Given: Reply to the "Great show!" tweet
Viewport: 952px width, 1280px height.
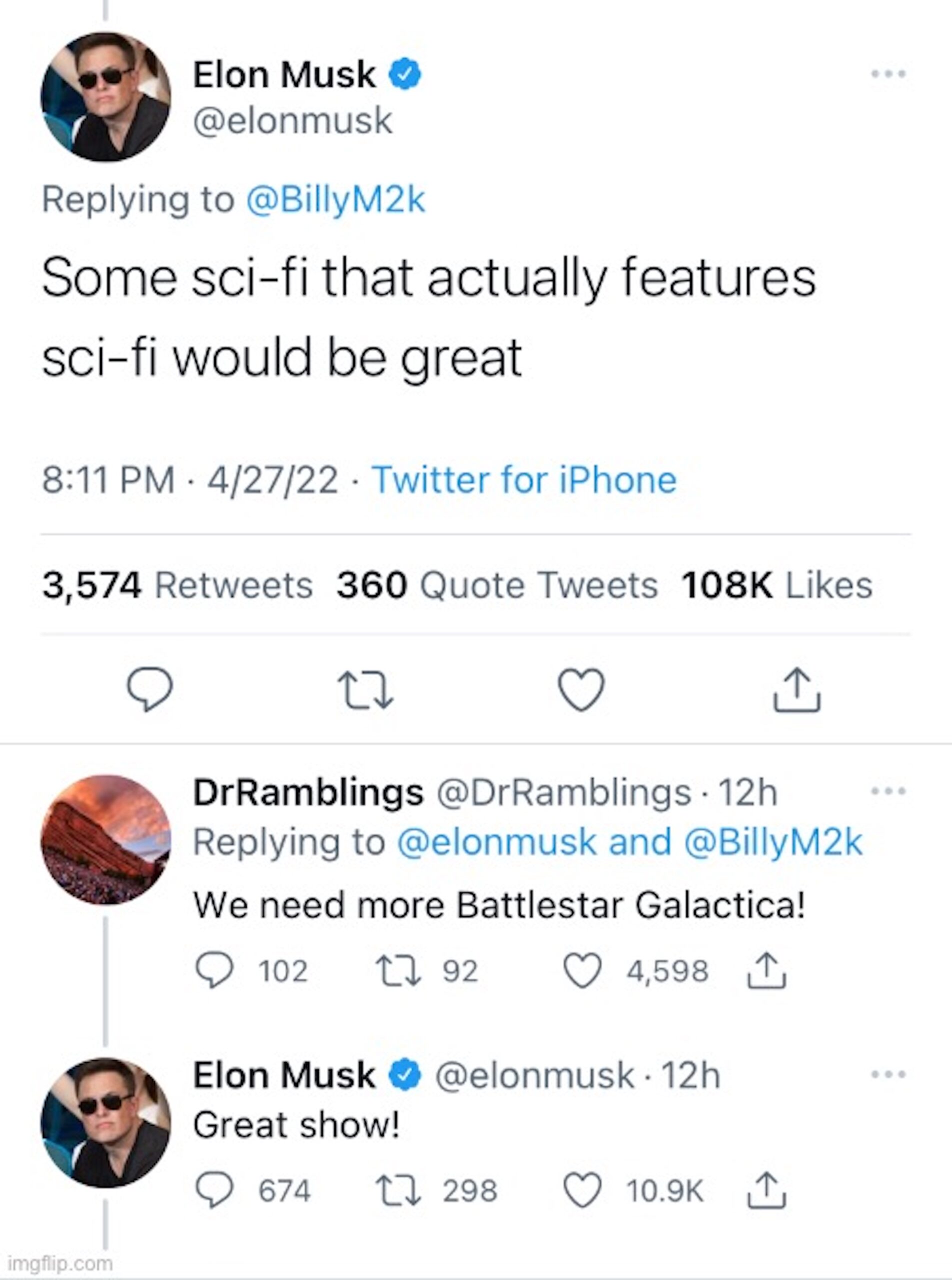Looking at the screenshot, I should [214, 1190].
